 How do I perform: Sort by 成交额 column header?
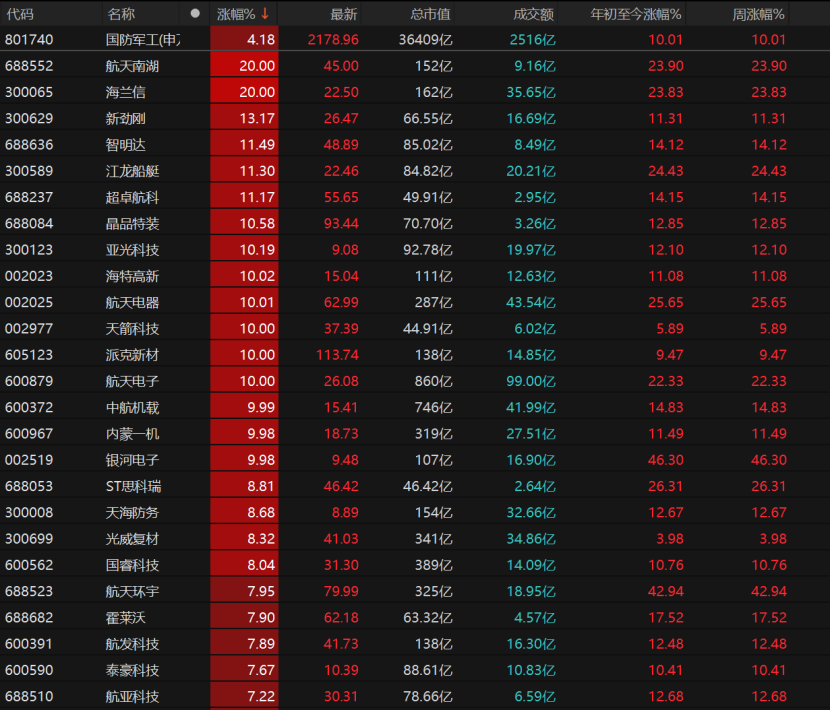[534, 14]
